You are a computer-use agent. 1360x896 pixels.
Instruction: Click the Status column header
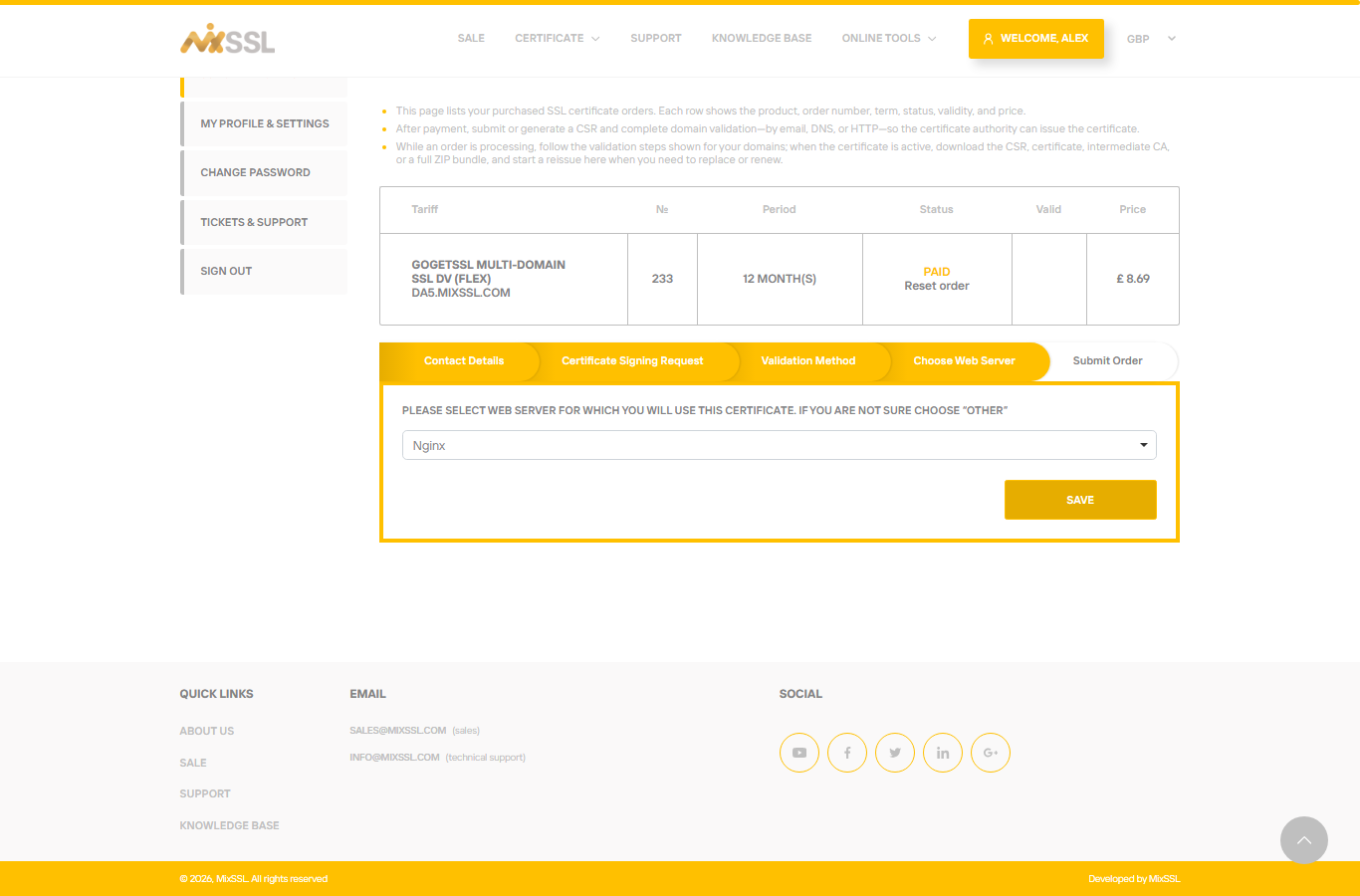(x=937, y=209)
